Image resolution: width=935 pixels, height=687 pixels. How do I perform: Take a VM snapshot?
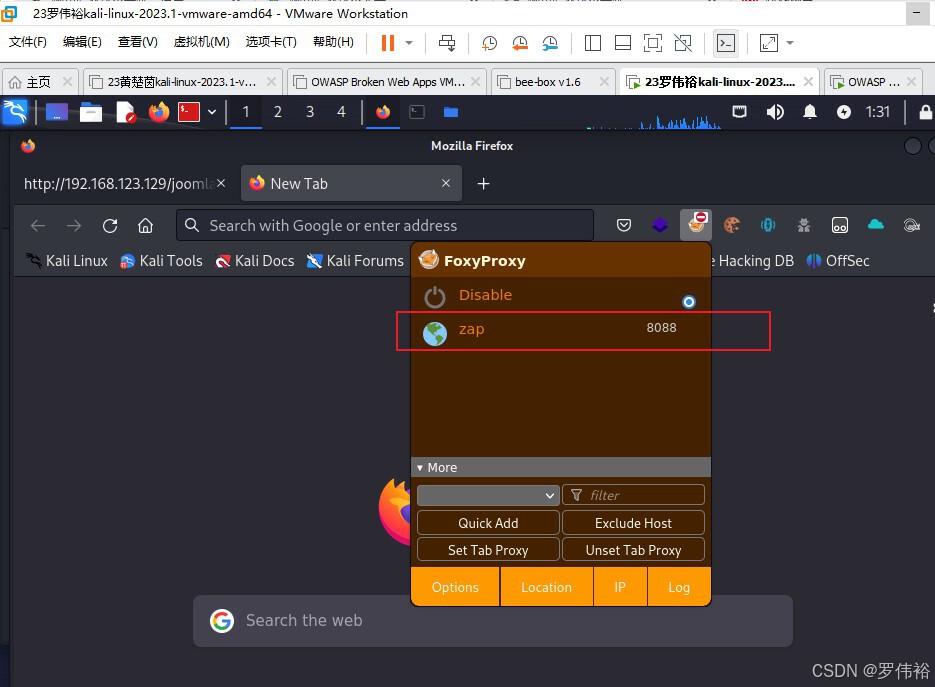(x=489, y=43)
